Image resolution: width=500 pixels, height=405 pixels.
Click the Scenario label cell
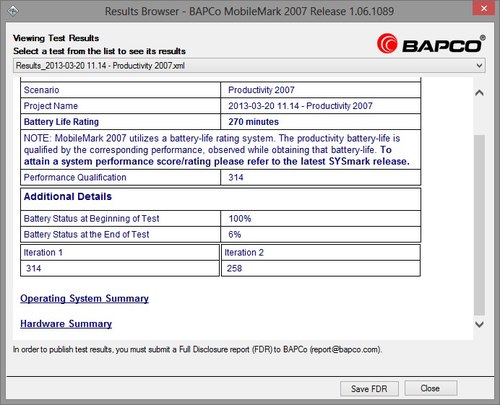click(x=120, y=90)
